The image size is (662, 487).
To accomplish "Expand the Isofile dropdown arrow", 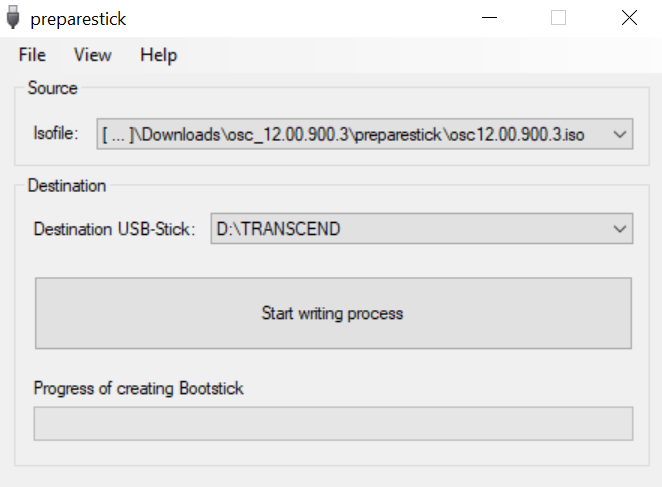I will [x=619, y=134].
